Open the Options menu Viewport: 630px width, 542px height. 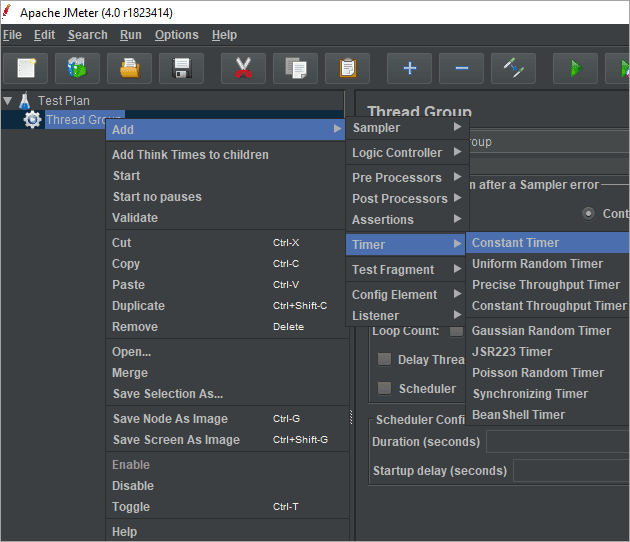coord(177,35)
